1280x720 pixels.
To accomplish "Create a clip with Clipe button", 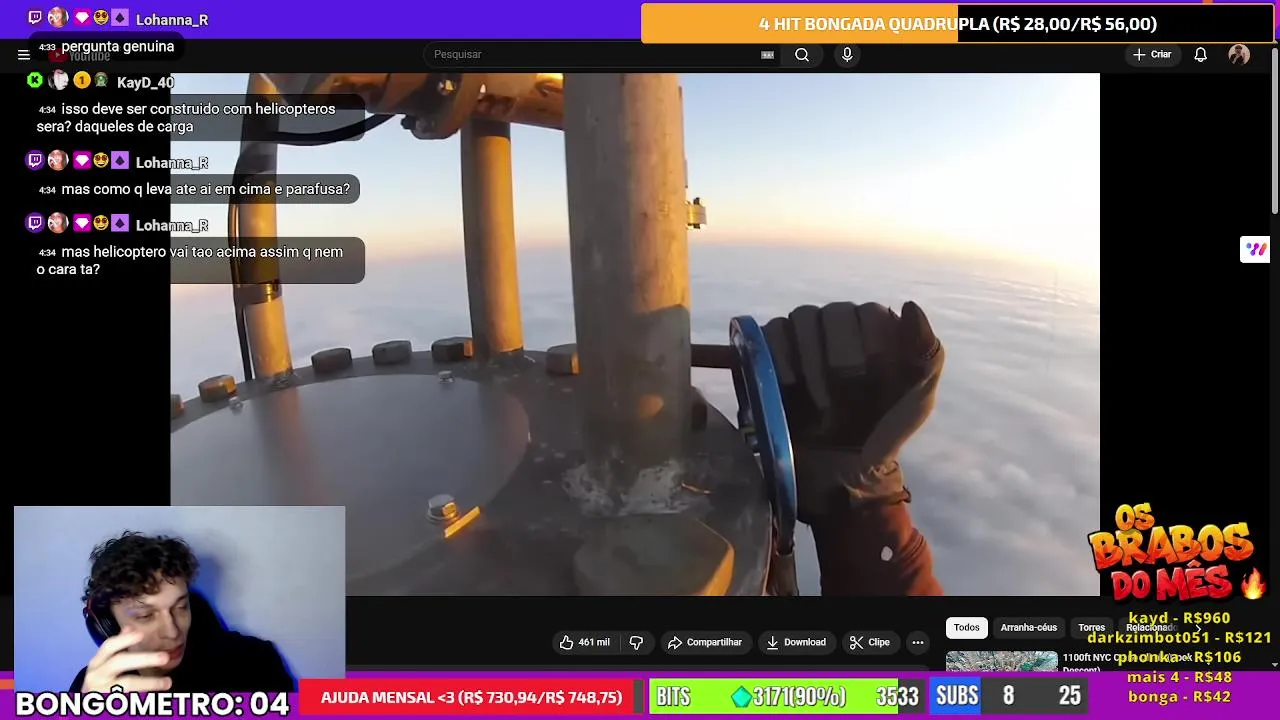I will (x=869, y=642).
